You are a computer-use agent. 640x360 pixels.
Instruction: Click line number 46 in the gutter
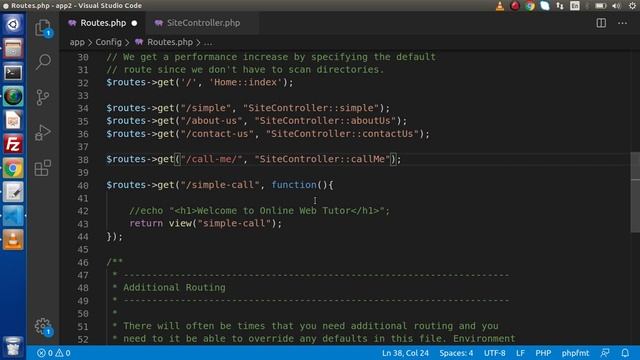[83, 262]
